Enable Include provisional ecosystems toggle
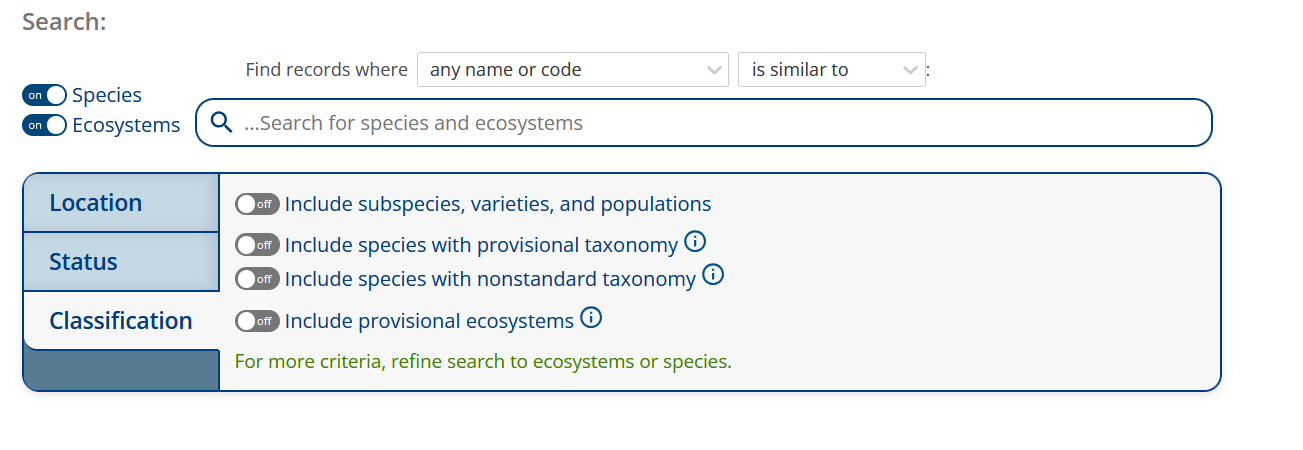The height and width of the screenshot is (450, 1303). [257, 321]
